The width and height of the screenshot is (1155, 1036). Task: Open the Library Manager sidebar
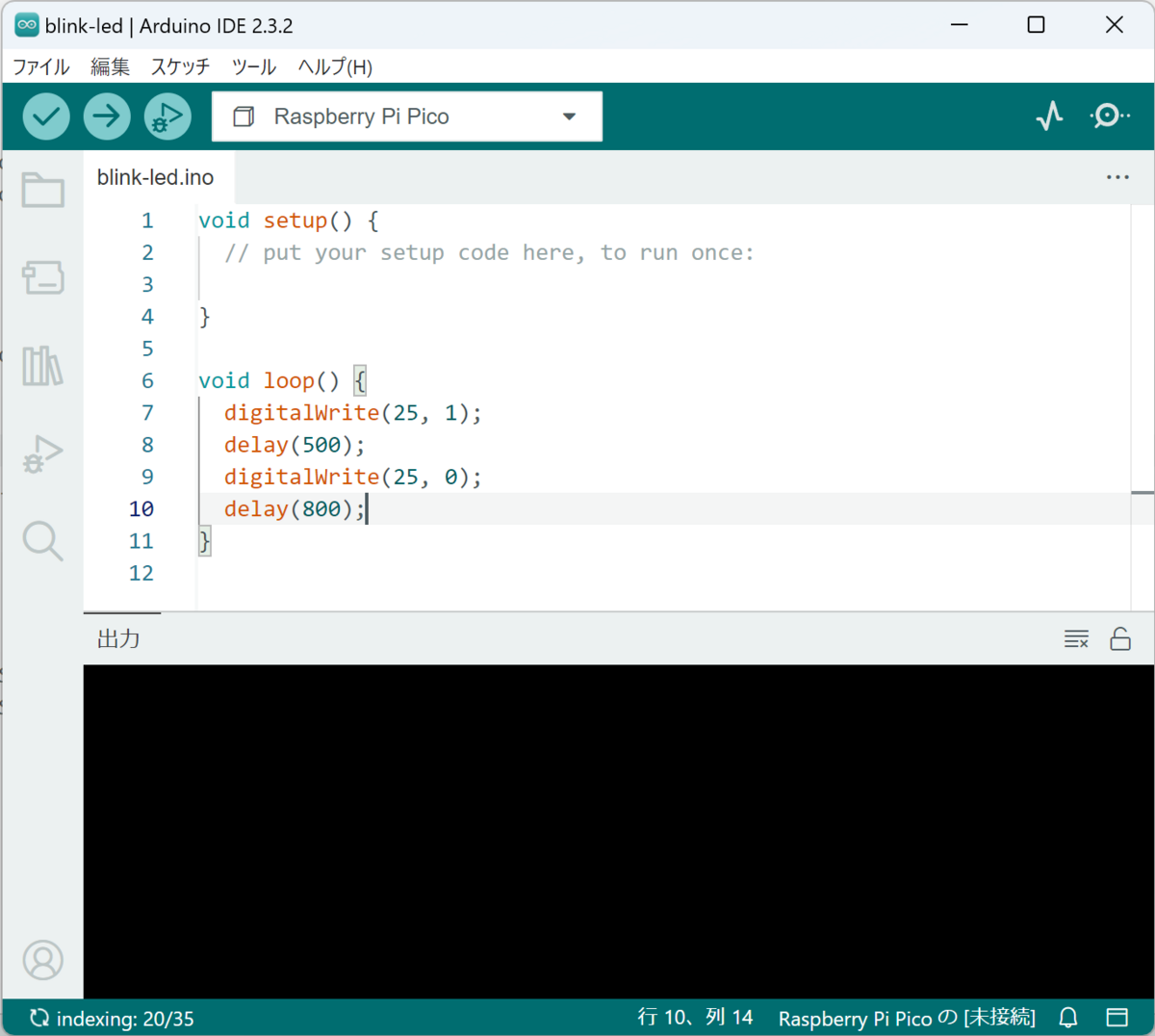click(x=43, y=366)
